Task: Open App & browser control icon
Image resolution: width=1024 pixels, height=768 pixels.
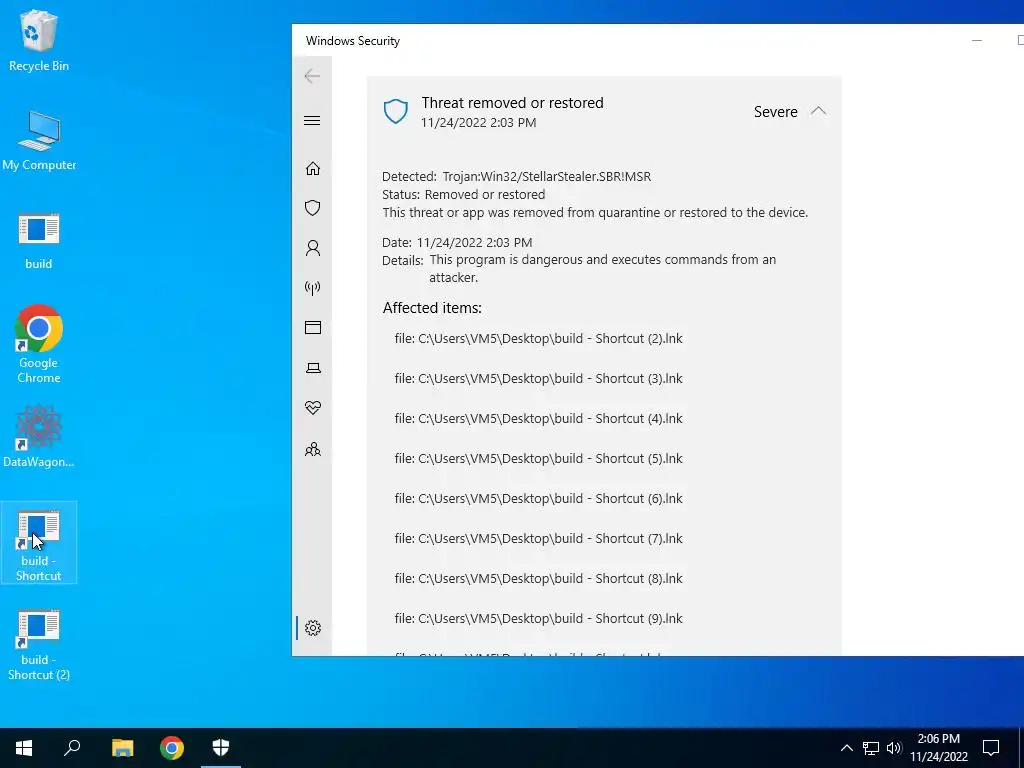Action: coord(313,327)
